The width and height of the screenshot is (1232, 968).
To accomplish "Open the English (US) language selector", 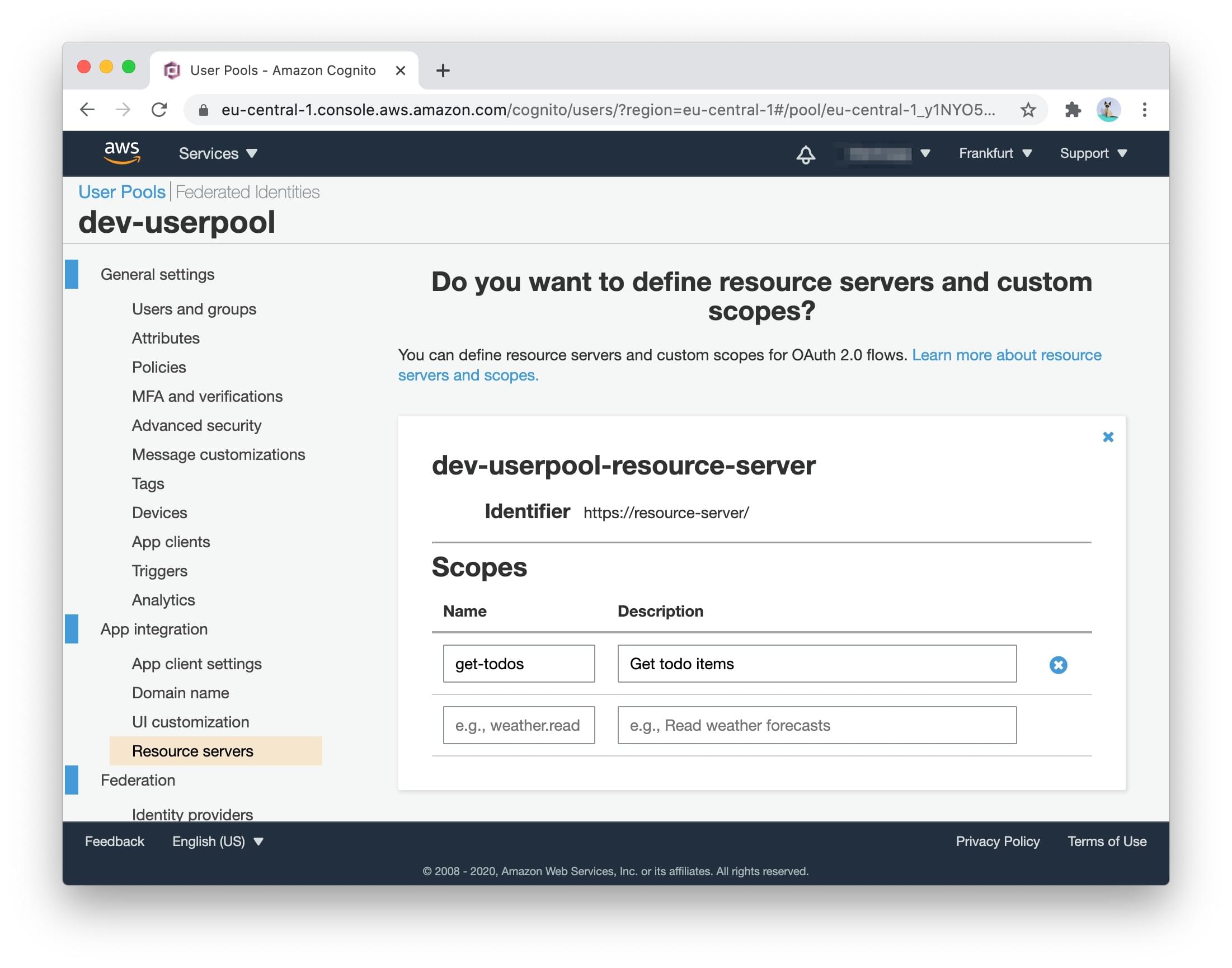I will [x=218, y=841].
